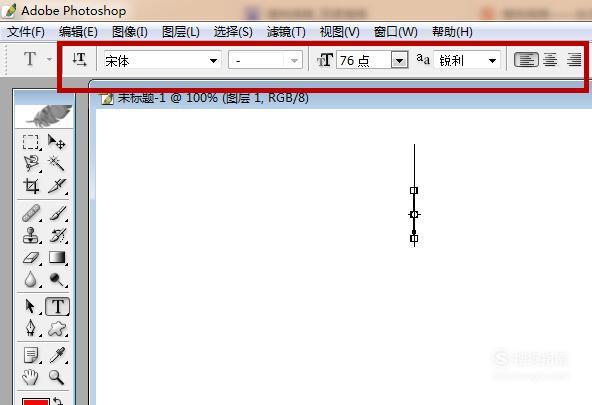
Task: Open the 图层(L) menu
Action: point(180,32)
